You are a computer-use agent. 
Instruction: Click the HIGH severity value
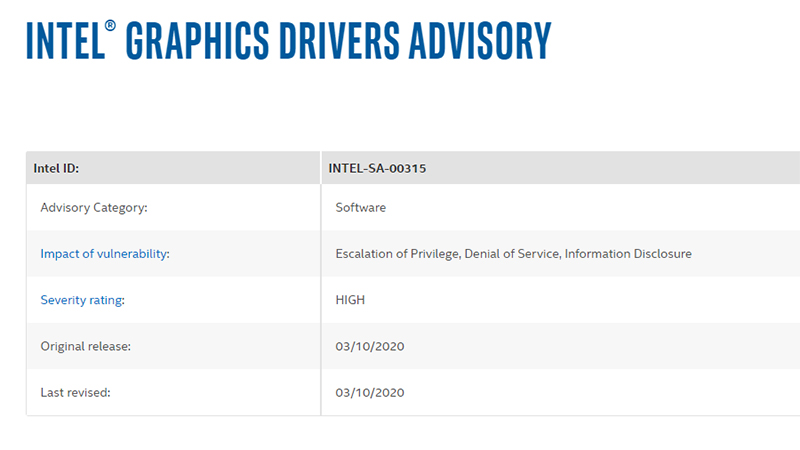point(352,300)
